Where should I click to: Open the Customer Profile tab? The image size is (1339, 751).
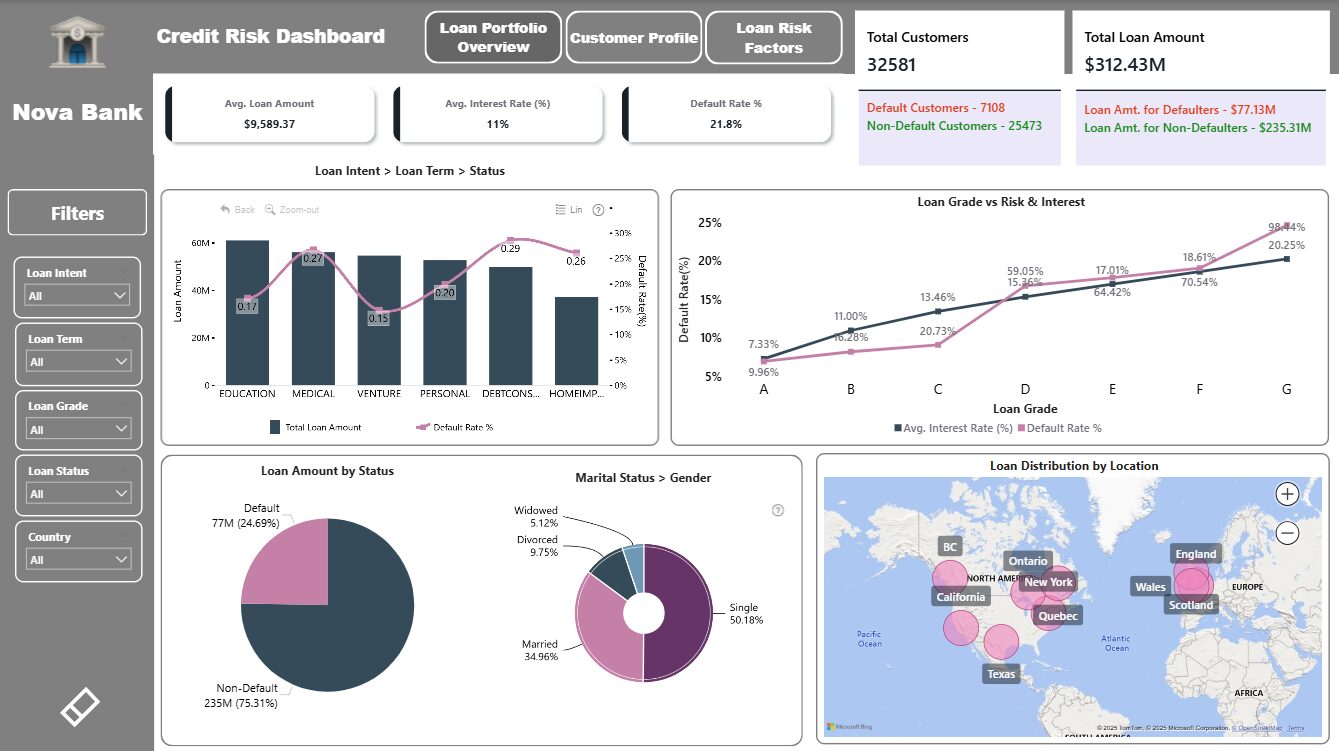point(634,38)
